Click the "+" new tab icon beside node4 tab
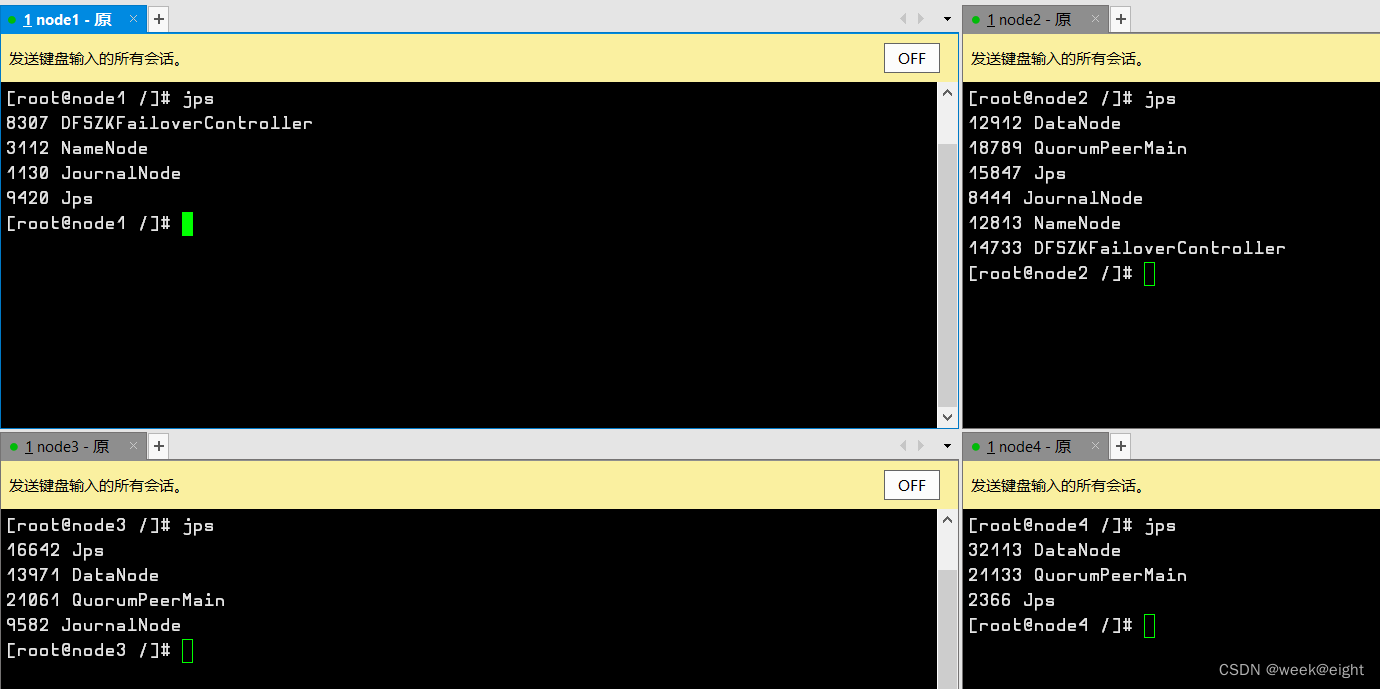Viewport: 1380px width, 689px height. 1120,446
